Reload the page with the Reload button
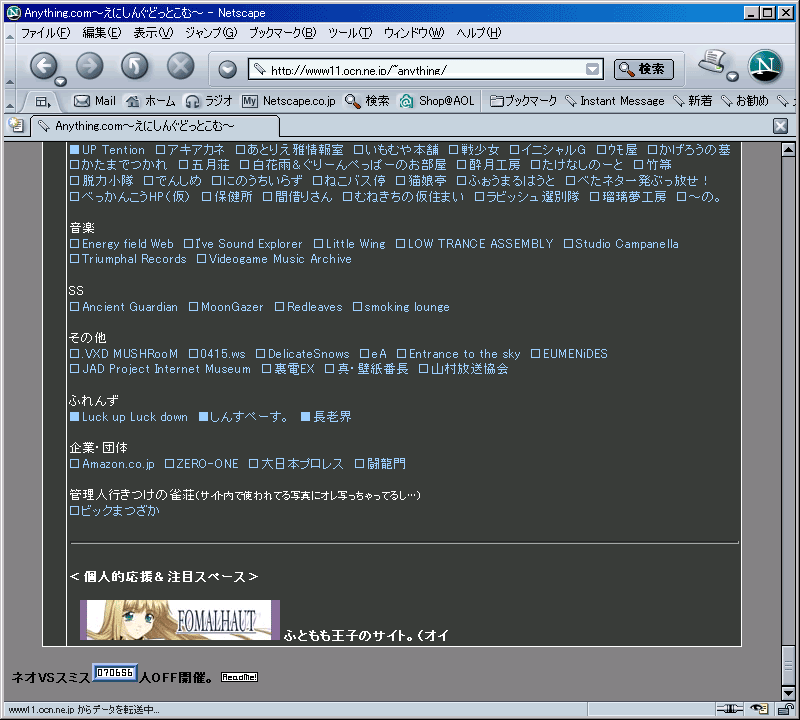800x720 pixels. click(135, 66)
